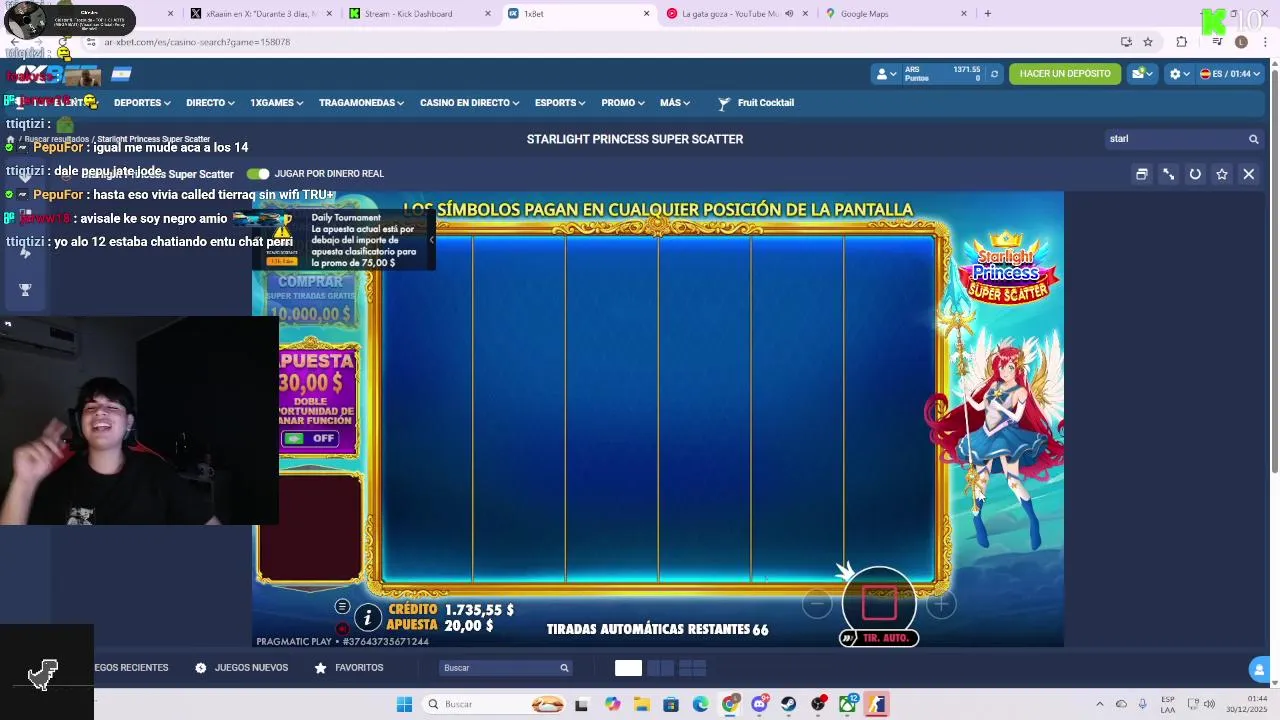
Task: Expand the Más menu
Action: tap(675, 103)
